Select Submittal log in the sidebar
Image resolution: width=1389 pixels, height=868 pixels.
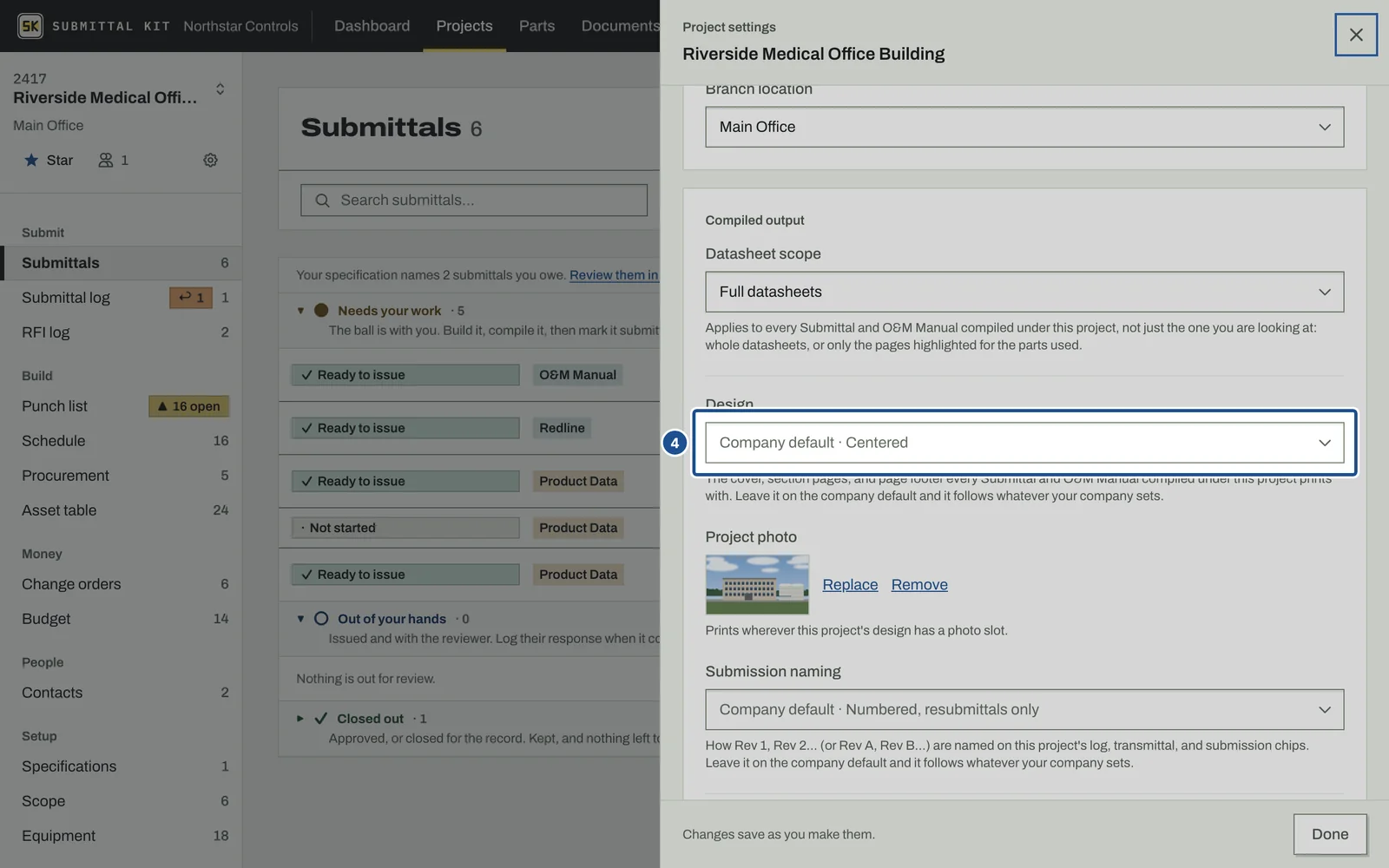tap(122, 298)
